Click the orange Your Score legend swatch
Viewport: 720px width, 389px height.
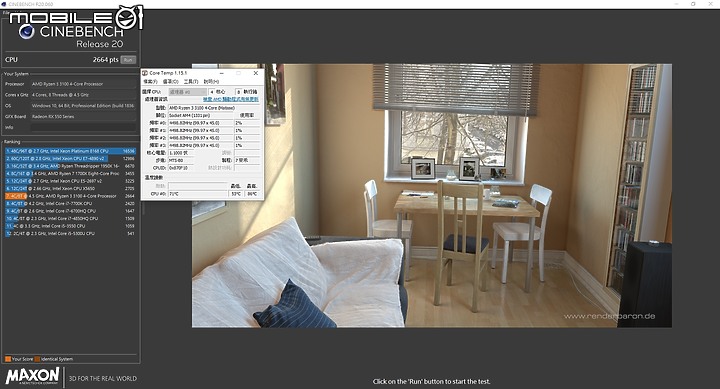pos(8,359)
